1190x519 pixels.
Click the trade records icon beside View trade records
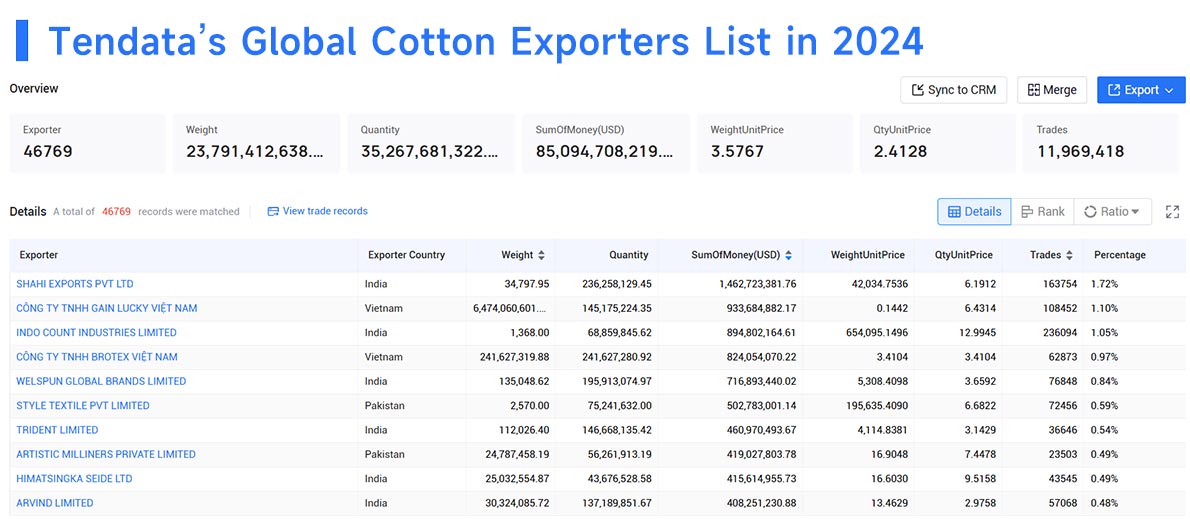coord(273,211)
